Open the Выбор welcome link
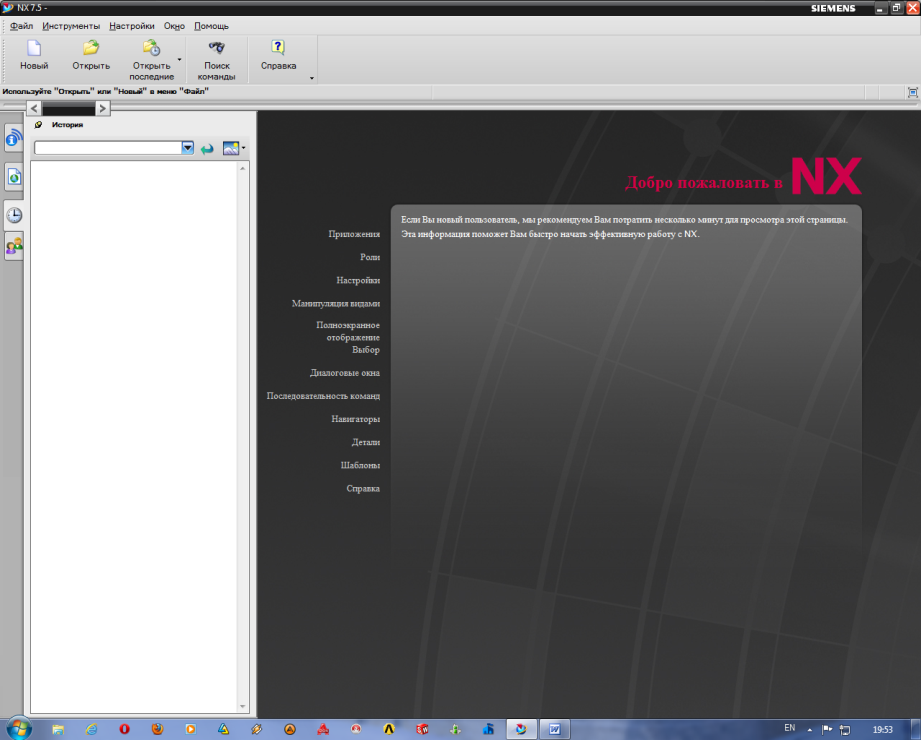 coord(366,349)
